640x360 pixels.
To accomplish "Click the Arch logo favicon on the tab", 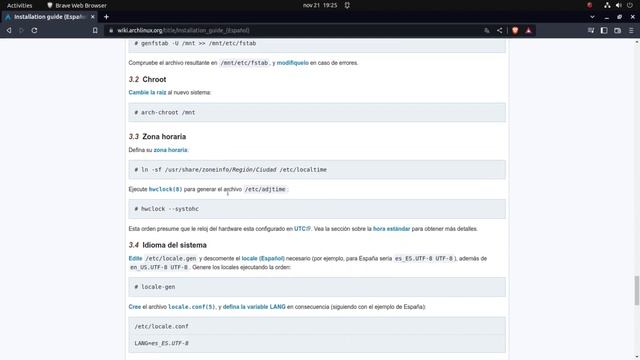I will [x=8, y=17].
